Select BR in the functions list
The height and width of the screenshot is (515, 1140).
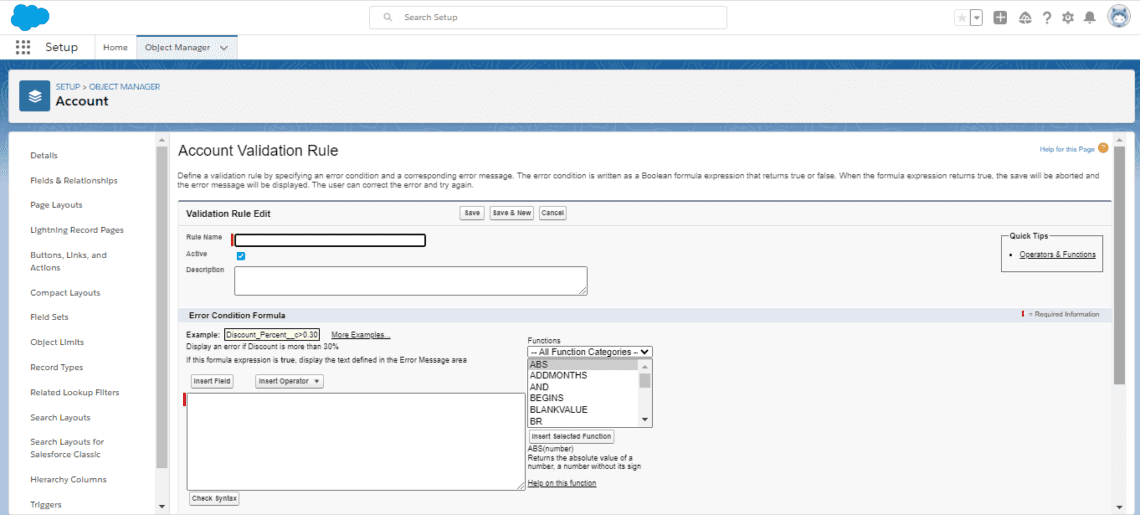click(x=583, y=421)
